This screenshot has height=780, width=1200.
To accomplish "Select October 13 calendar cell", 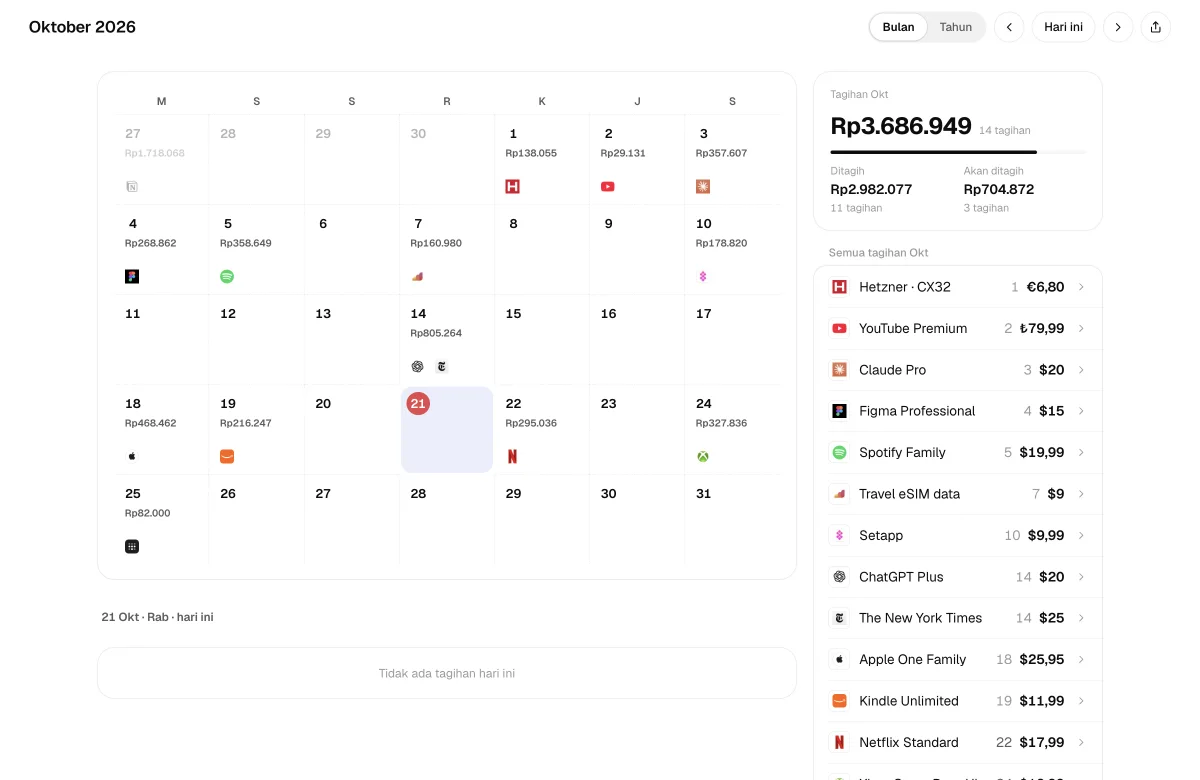I will tap(352, 340).
